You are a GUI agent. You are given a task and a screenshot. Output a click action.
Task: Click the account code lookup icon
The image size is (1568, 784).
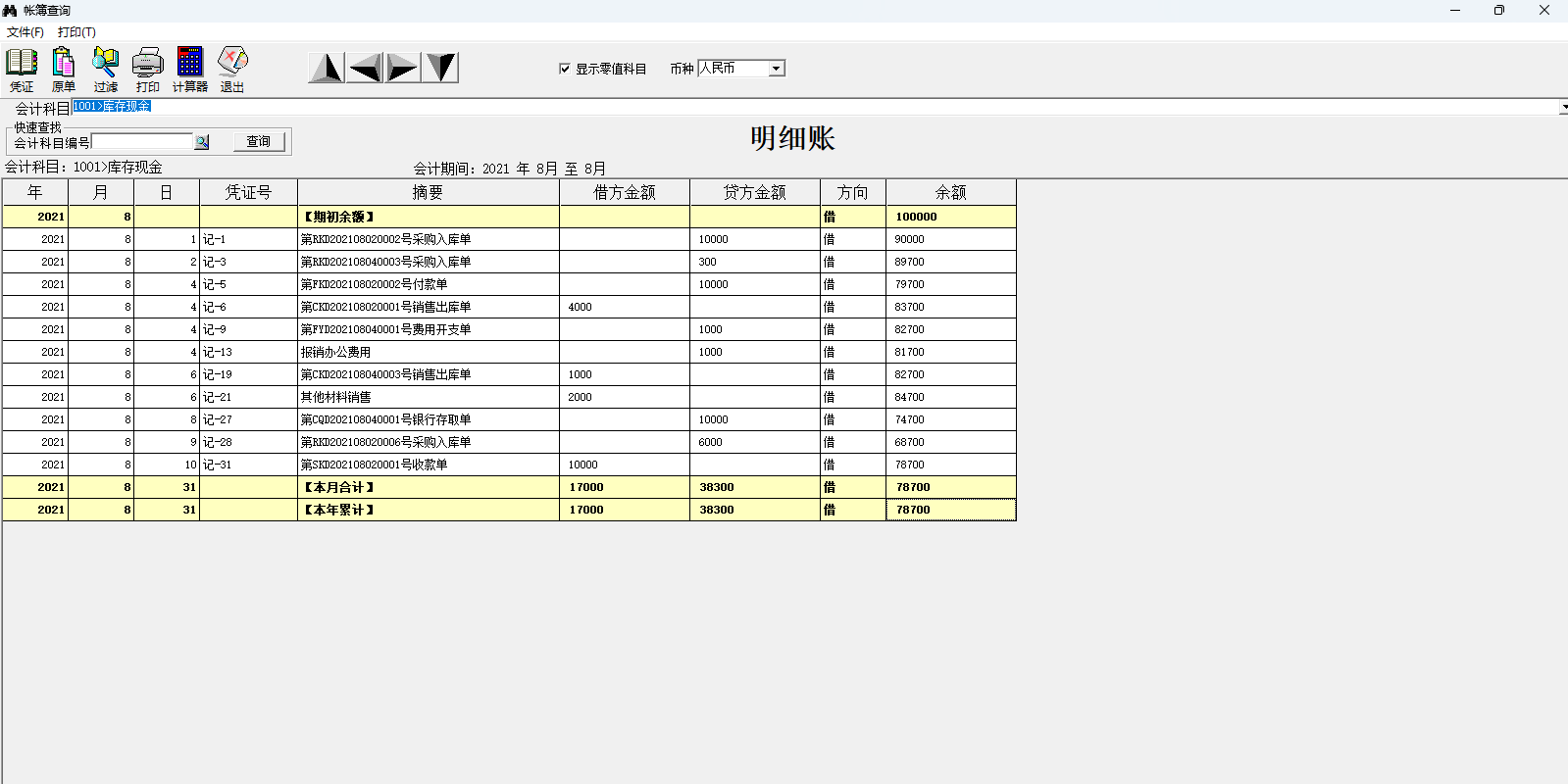202,142
